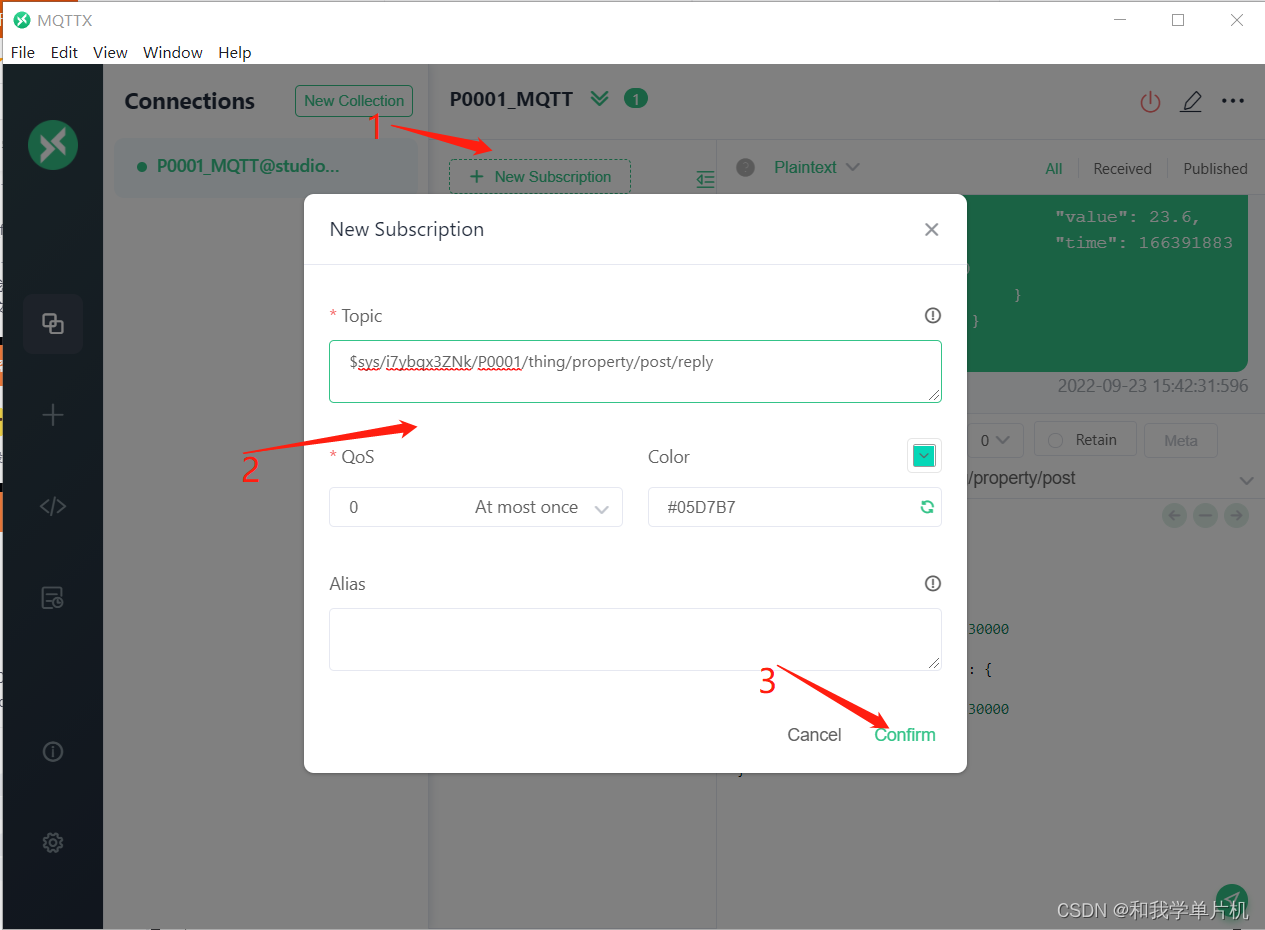The image size is (1265, 930).
Task: Confirm the new subscription
Action: (905, 735)
